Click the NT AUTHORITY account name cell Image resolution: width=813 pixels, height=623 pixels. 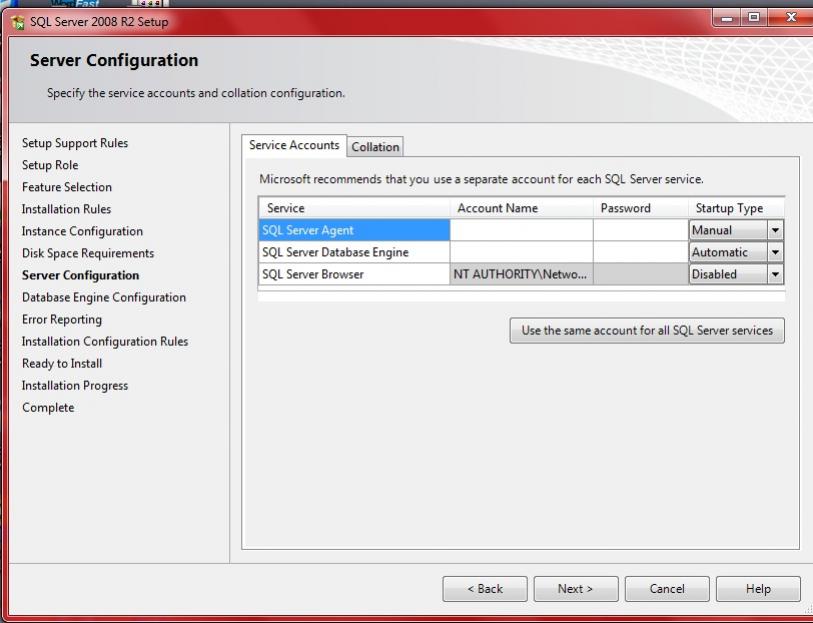click(521, 274)
